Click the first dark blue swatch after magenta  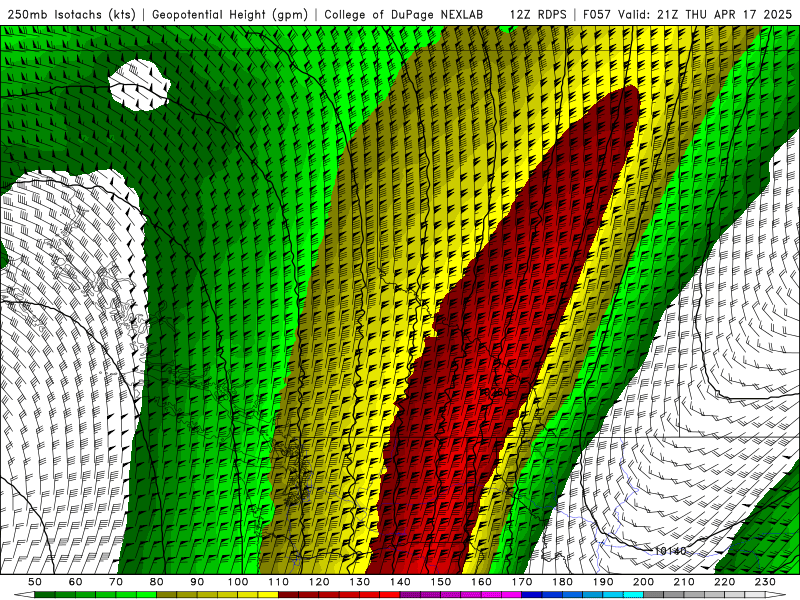[532, 595]
